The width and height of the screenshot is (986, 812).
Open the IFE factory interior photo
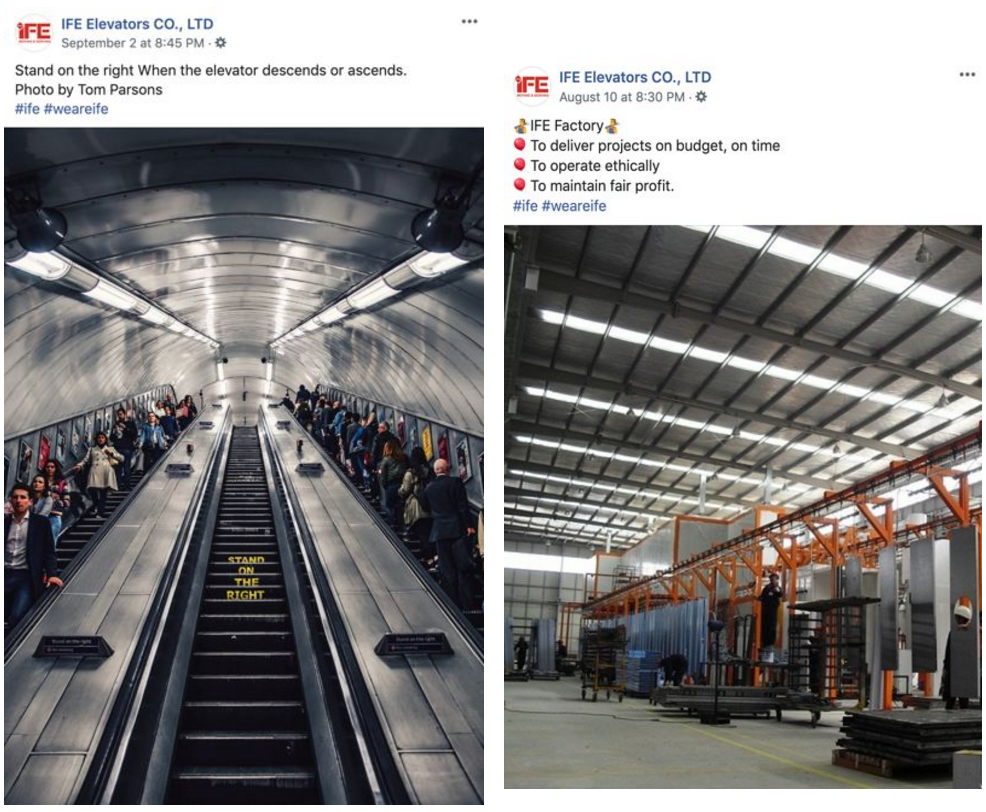[x=743, y=507]
